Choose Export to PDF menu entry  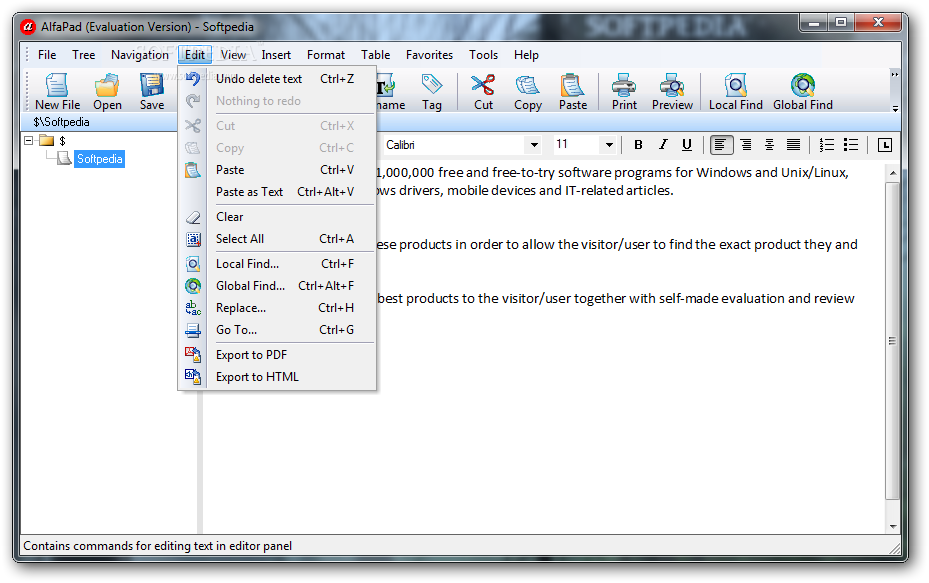[277, 355]
